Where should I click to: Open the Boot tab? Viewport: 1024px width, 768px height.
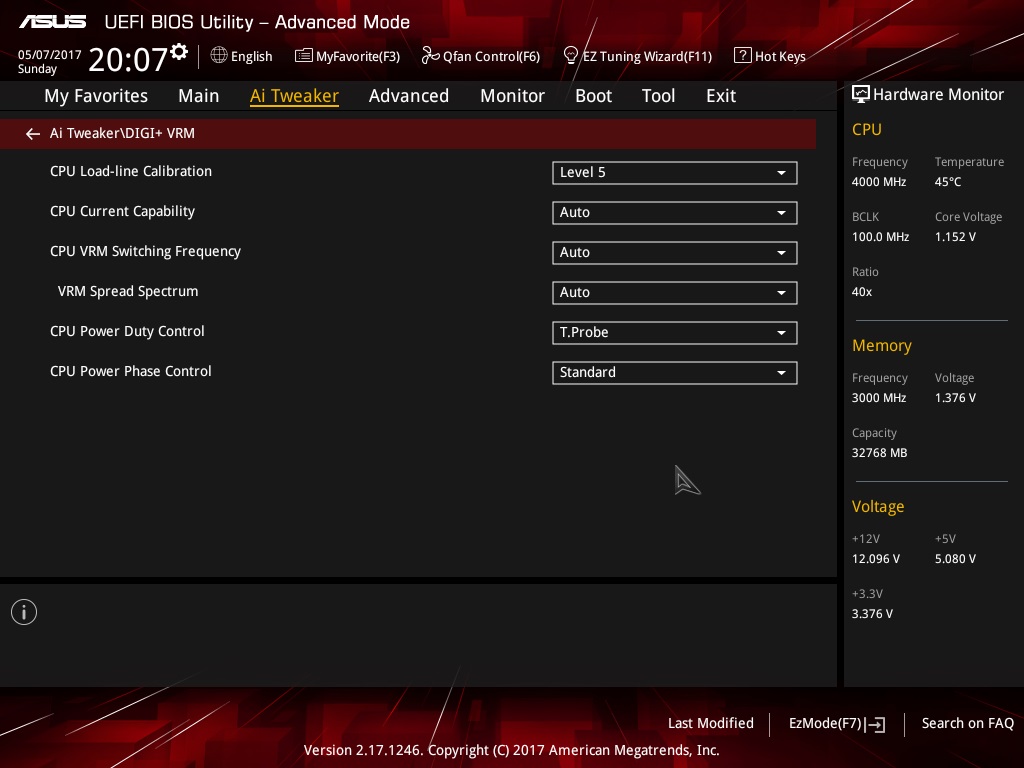tap(593, 96)
